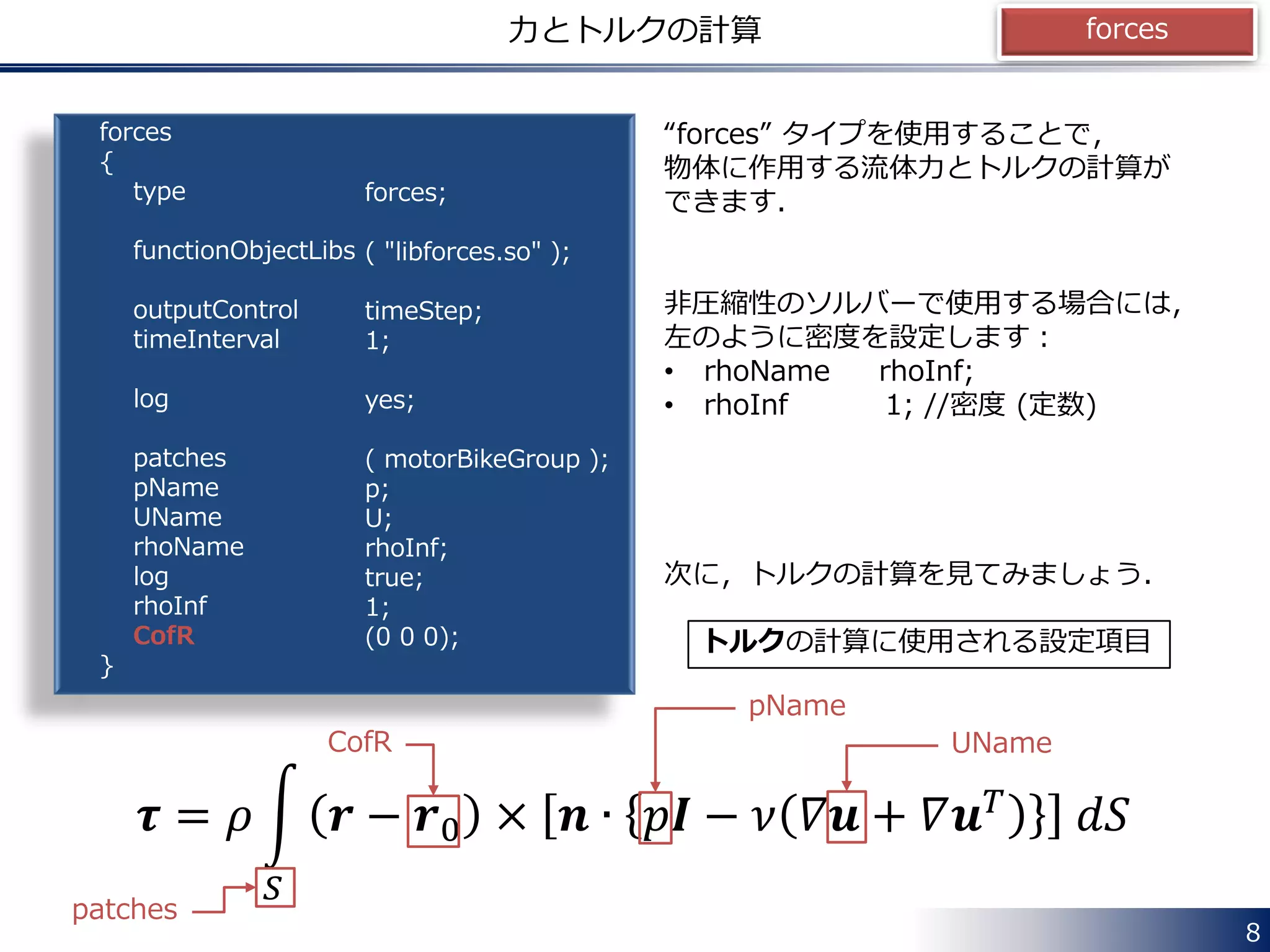The image size is (1270, 952).
Task: Click the (0 0 0); vector value
Action: pos(412,637)
